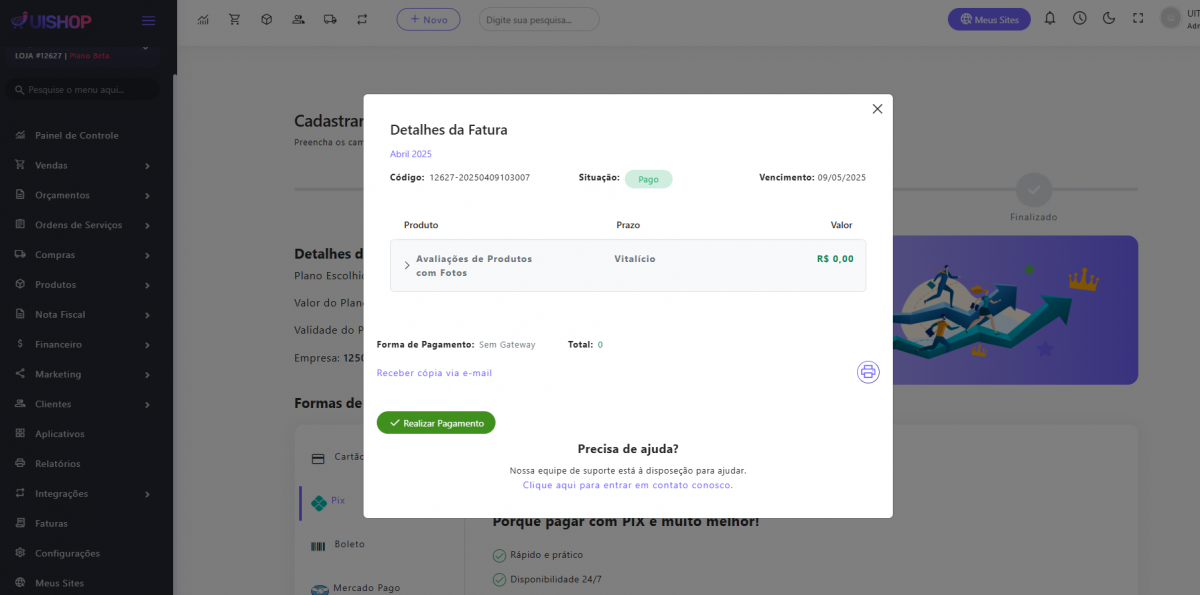This screenshot has height=595, width=1200.
Task: Expand the Avaliações de Produtos row
Action: [x=407, y=265]
